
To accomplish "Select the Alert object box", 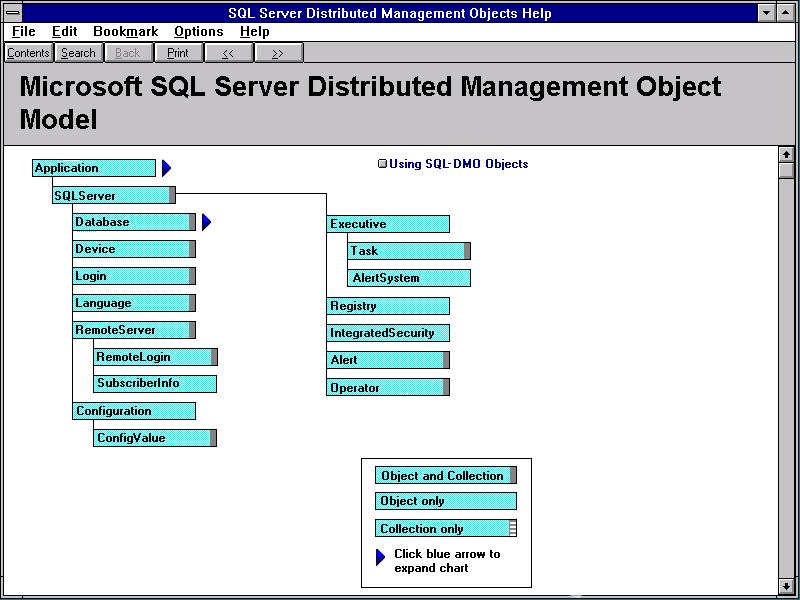I will (x=388, y=360).
